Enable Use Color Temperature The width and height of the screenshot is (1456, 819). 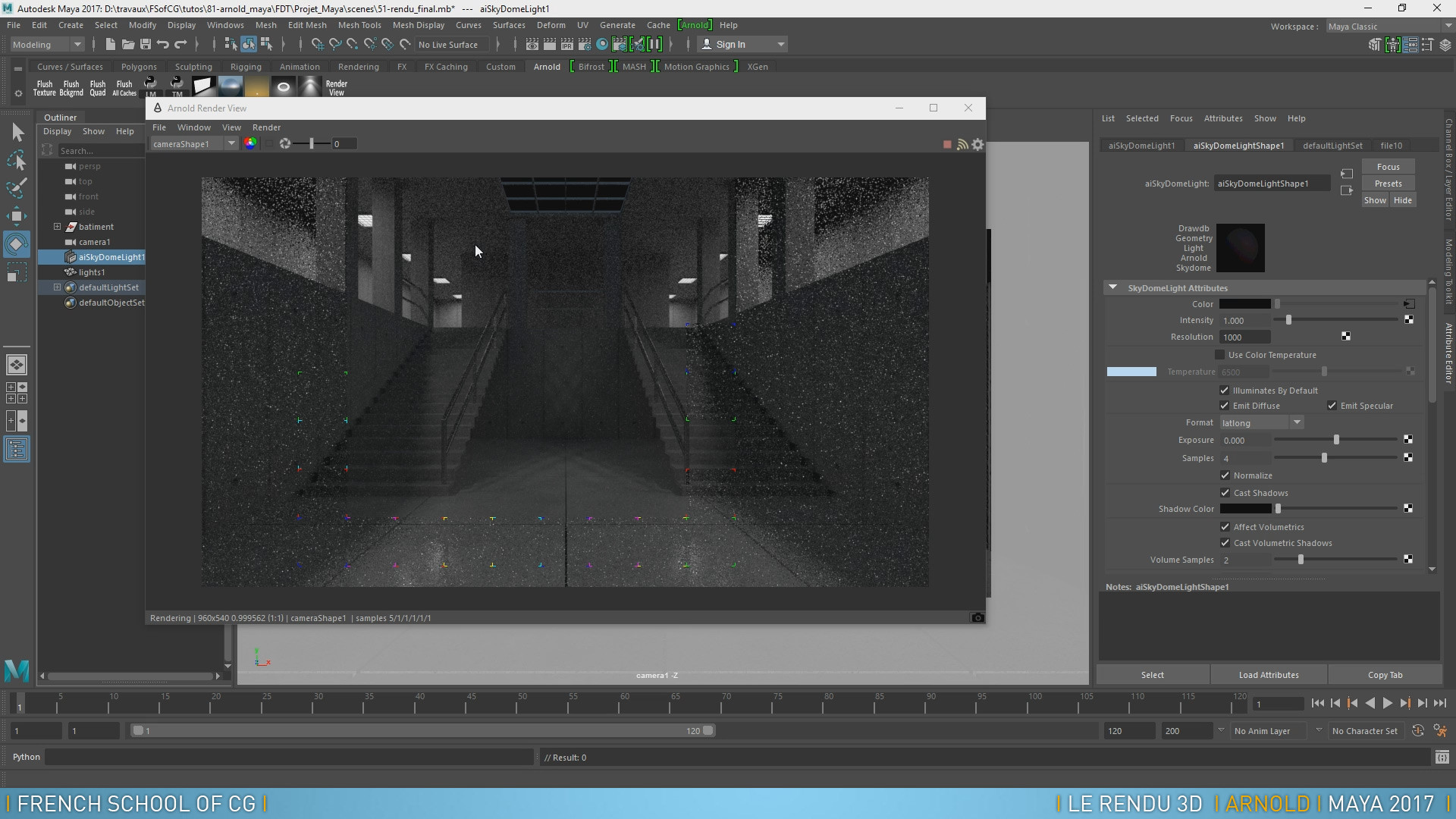pos(1219,355)
